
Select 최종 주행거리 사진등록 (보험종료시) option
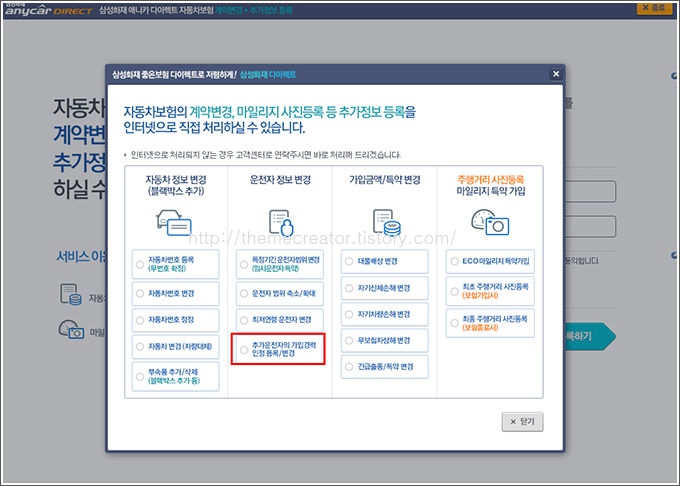click(x=490, y=323)
